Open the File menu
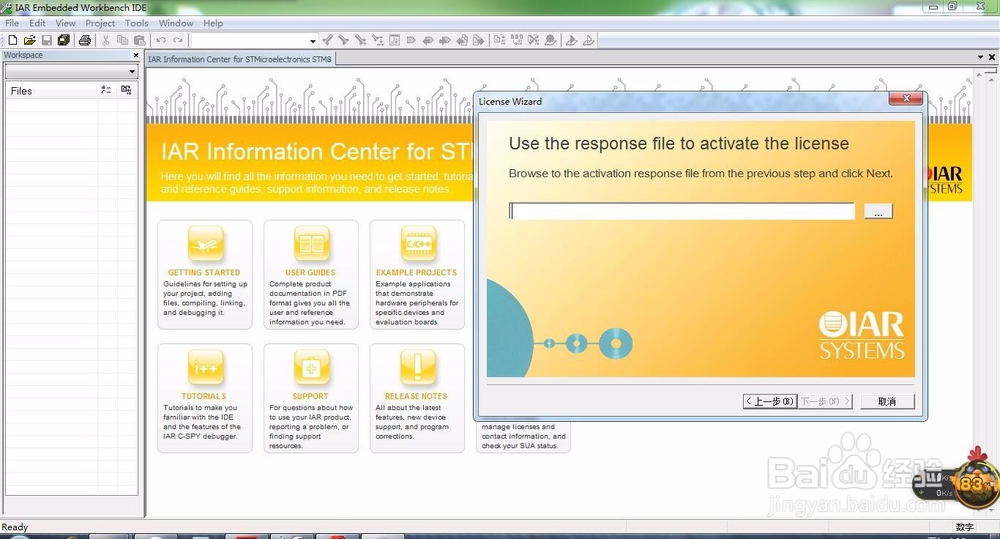 12,23
